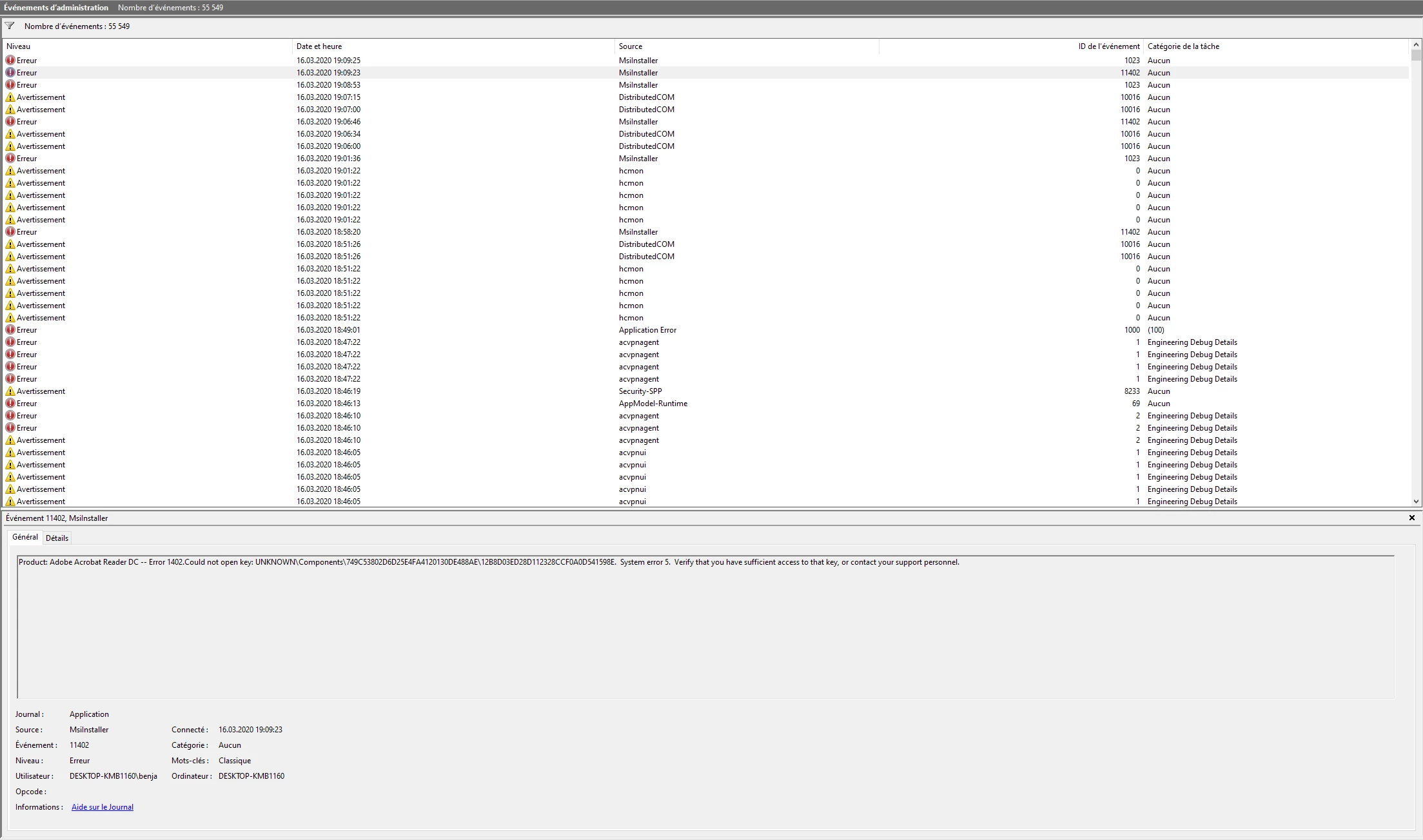Select the Général tab
Screen dimensions: 1423x840
click(25, 537)
